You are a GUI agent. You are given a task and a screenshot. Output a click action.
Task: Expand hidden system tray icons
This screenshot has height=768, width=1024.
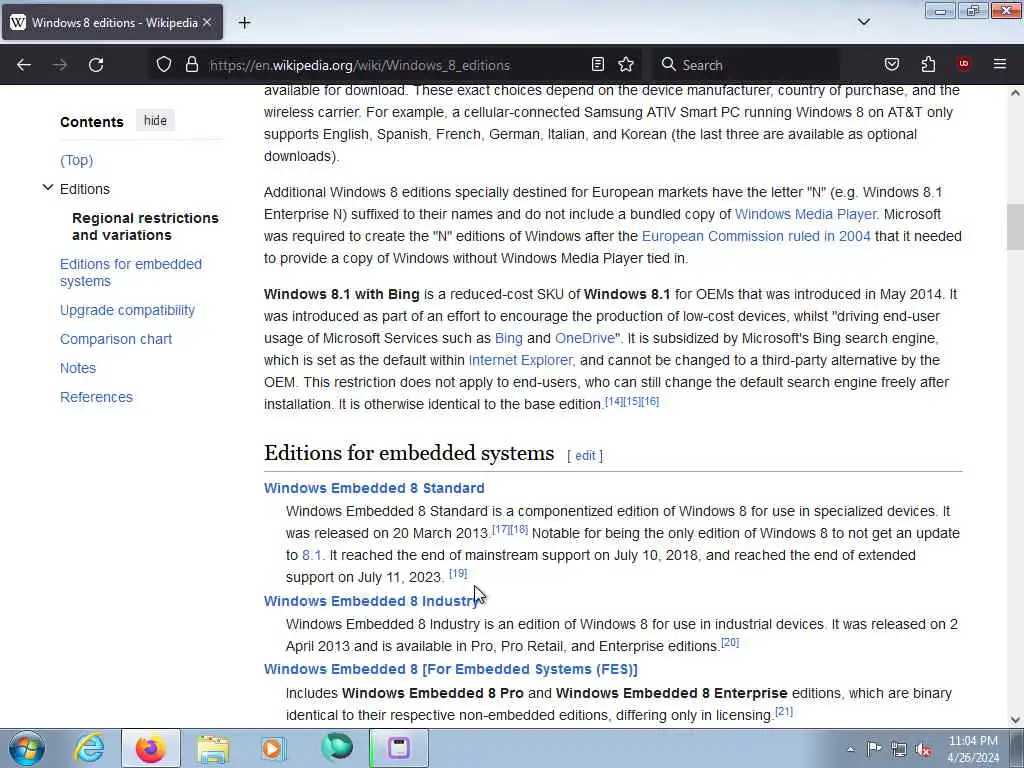pyautogui.click(x=850, y=749)
